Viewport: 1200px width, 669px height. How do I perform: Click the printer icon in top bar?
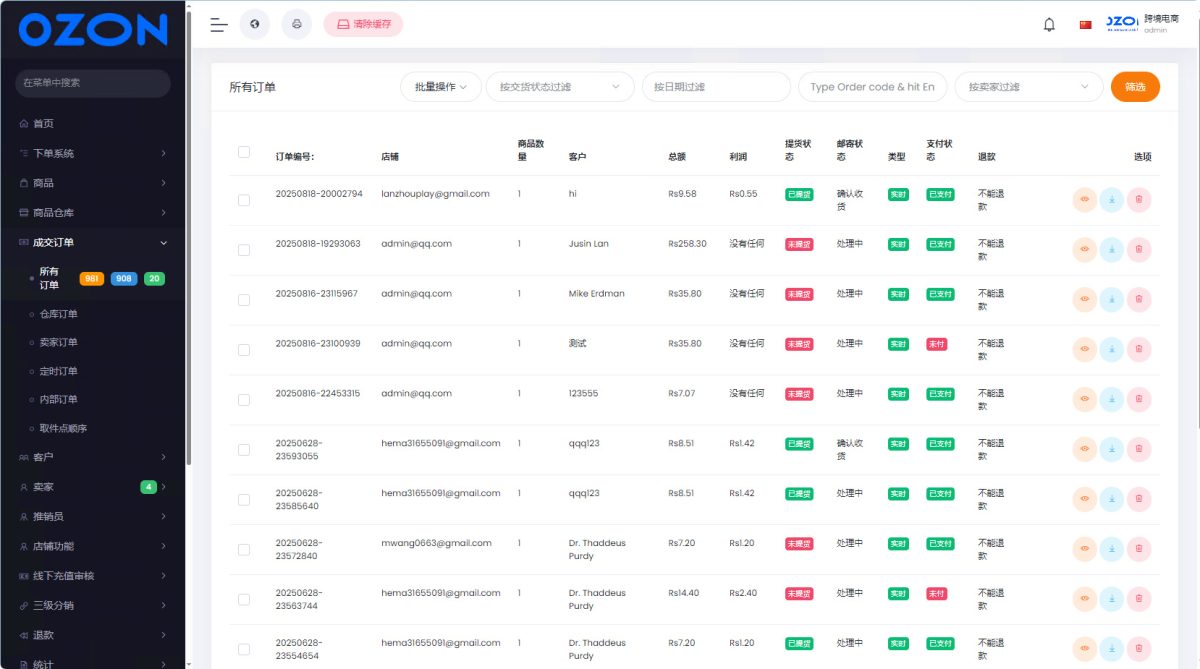(297, 24)
